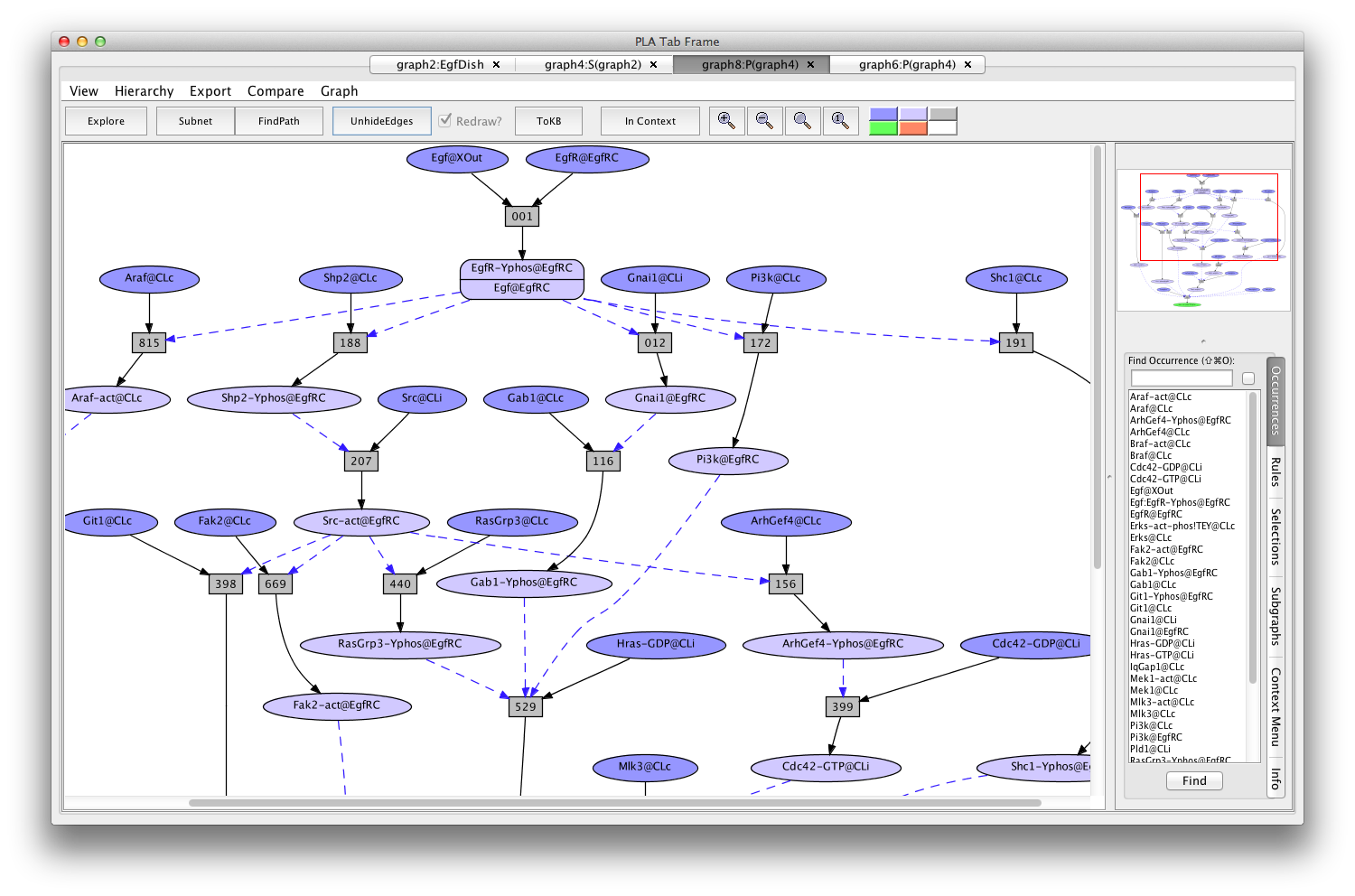Select the gray color swatch
Viewport: 1355px width, 896px height.
click(x=943, y=114)
